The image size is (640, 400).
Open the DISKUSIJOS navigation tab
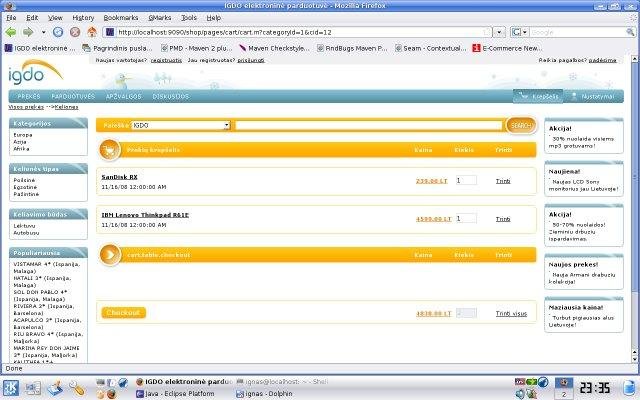tap(171, 96)
